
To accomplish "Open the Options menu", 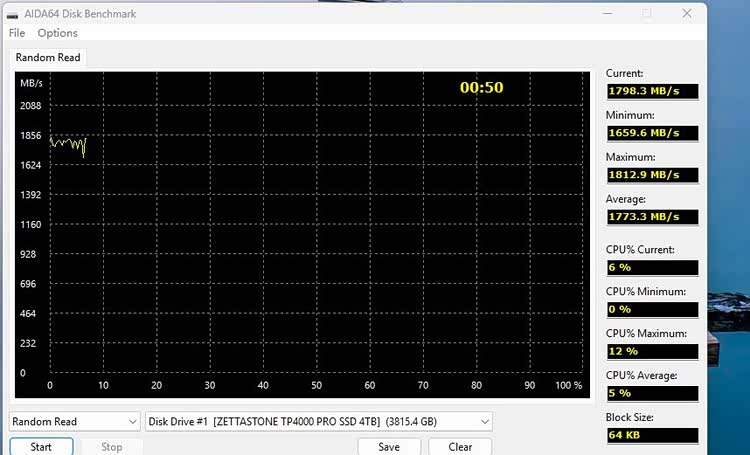I will [x=57, y=33].
